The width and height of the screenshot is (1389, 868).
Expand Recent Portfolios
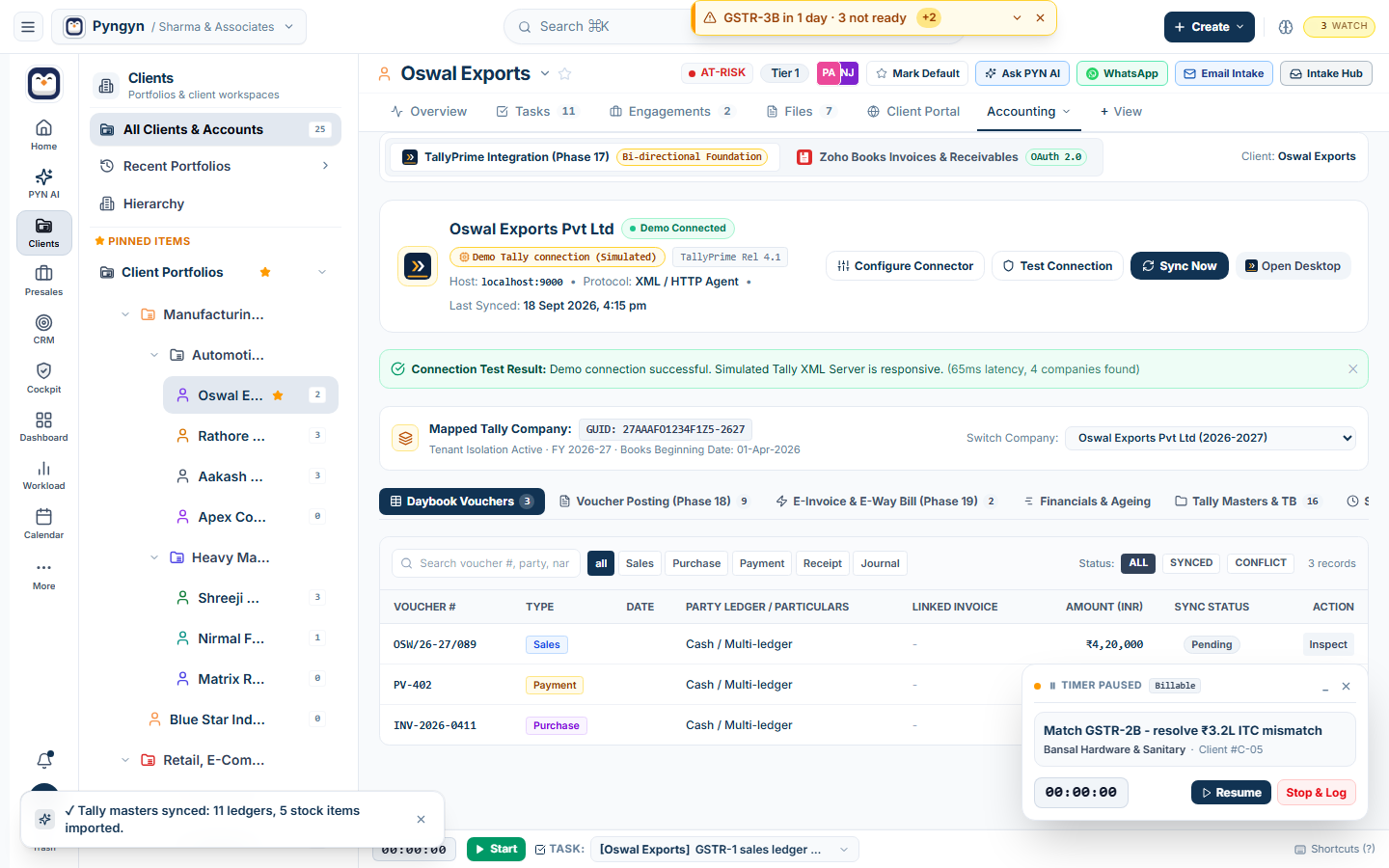coord(325,166)
